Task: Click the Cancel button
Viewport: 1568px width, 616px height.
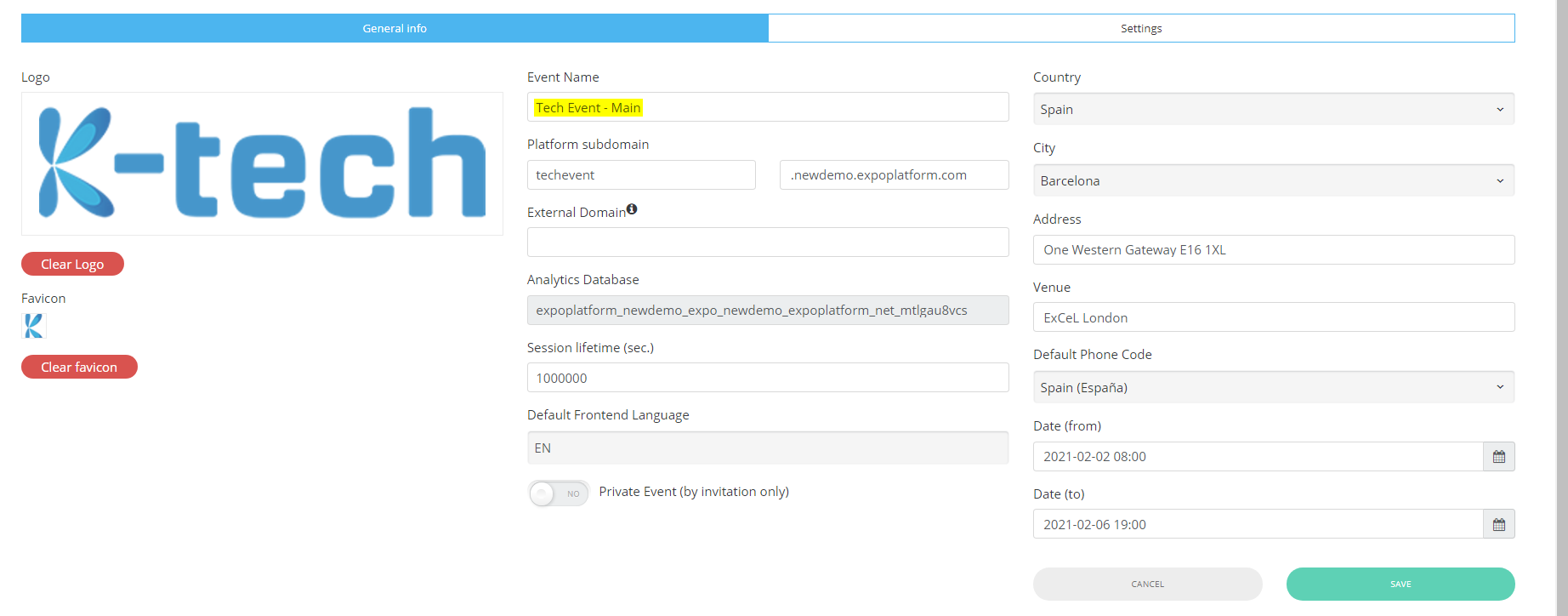Action: 1147,585
